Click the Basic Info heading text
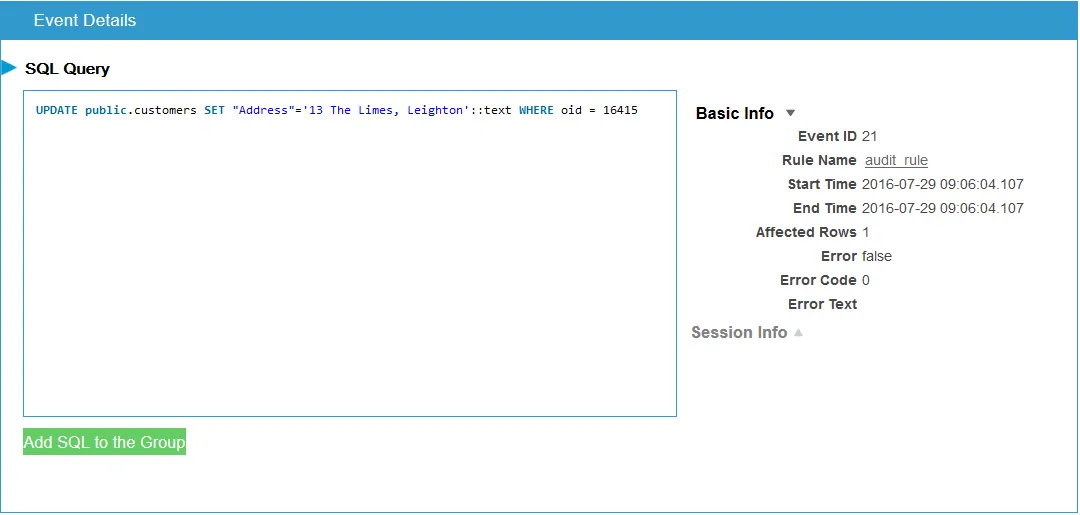1080x515 pixels. point(734,113)
